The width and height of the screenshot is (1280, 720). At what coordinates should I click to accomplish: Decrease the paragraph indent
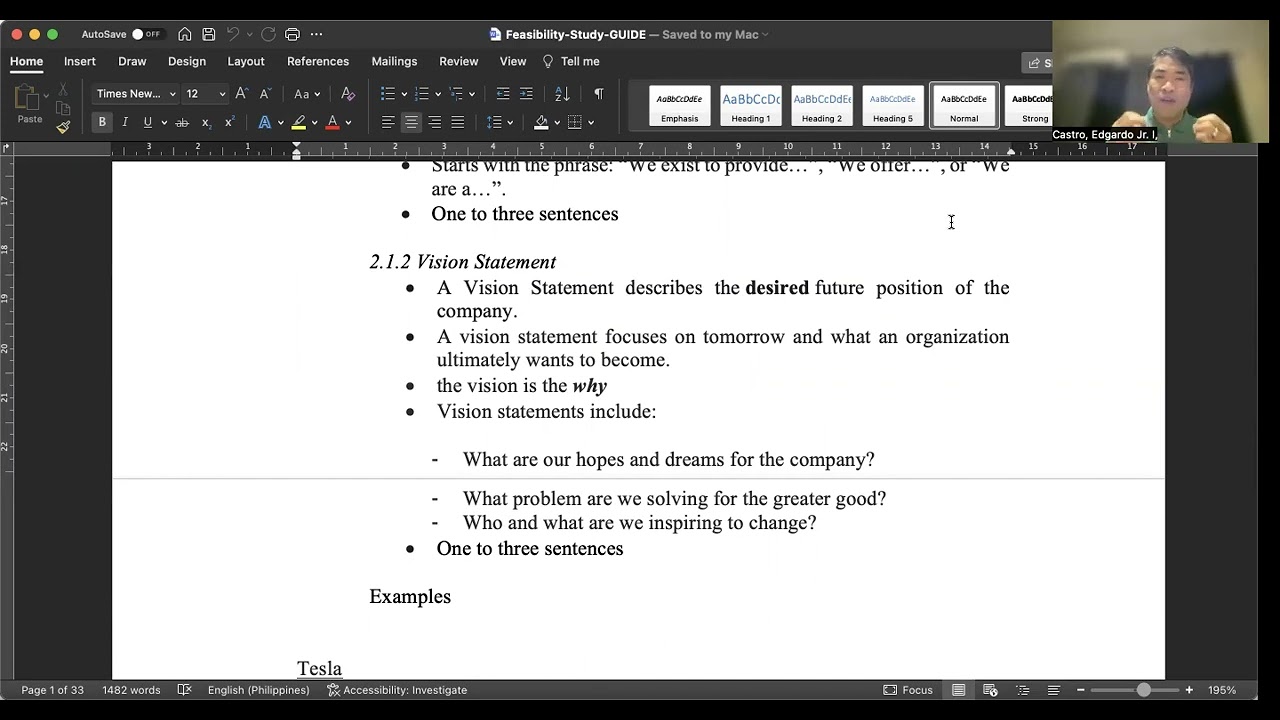[503, 93]
